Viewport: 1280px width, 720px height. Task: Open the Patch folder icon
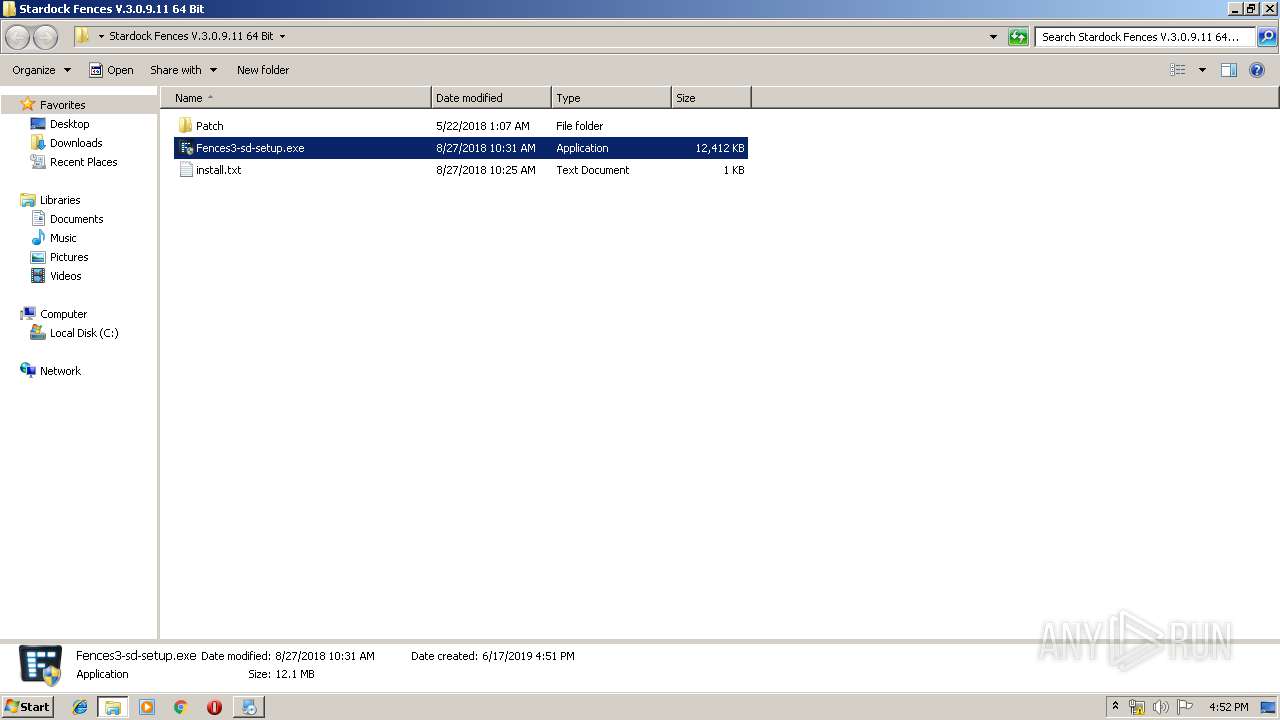(185, 126)
